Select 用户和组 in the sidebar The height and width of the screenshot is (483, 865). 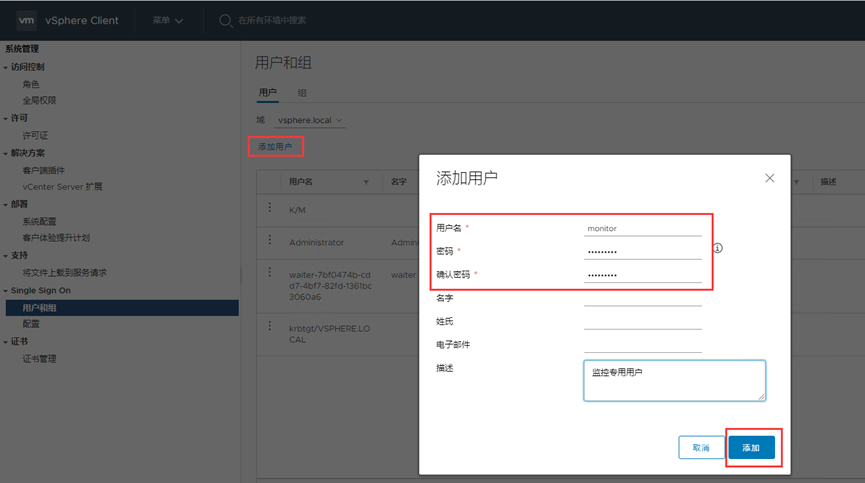[122, 308]
